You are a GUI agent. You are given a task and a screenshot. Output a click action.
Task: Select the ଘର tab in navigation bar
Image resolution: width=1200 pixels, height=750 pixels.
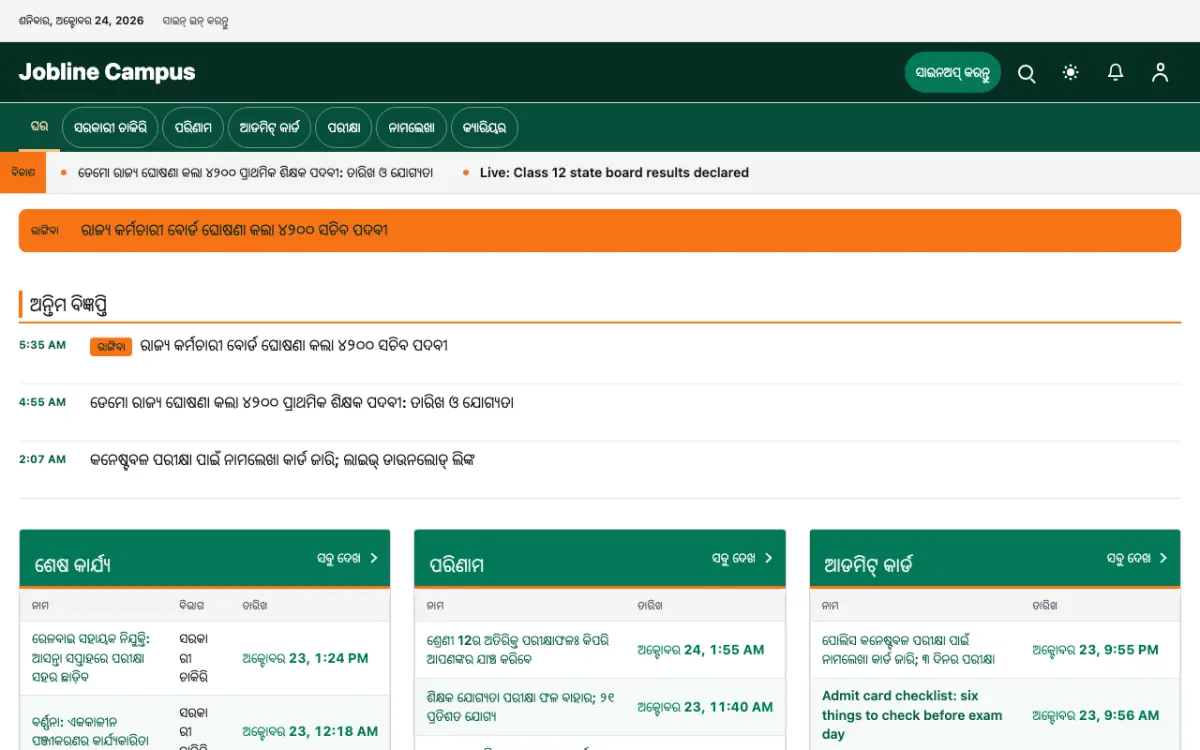click(39, 127)
